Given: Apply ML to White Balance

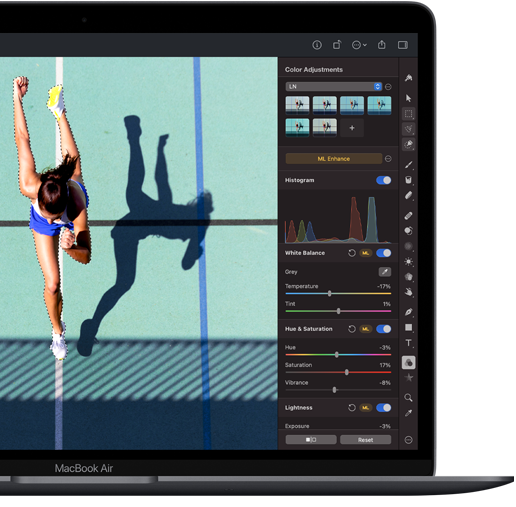Looking at the screenshot, I should (x=366, y=253).
